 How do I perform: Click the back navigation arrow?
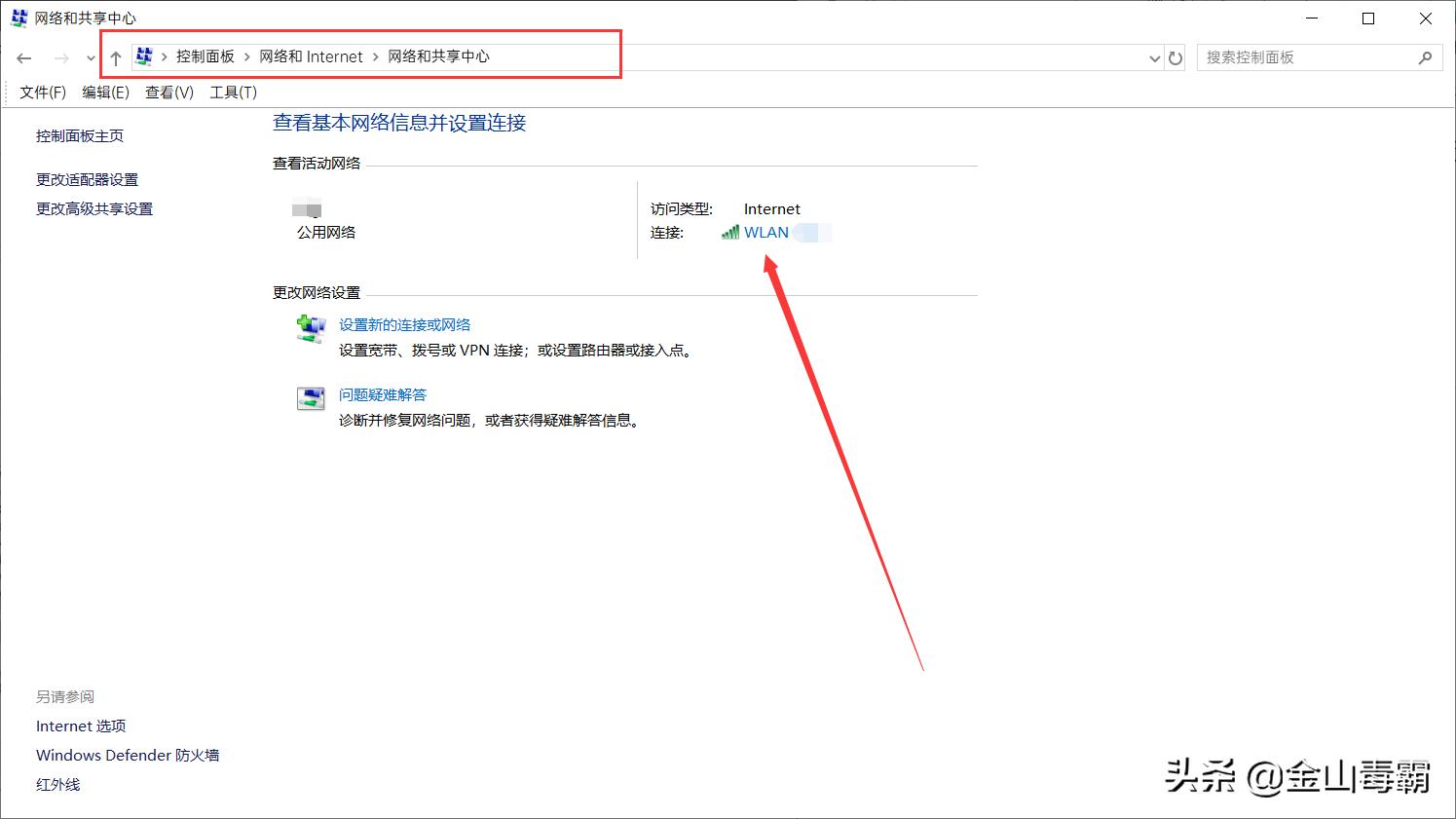click(x=23, y=57)
